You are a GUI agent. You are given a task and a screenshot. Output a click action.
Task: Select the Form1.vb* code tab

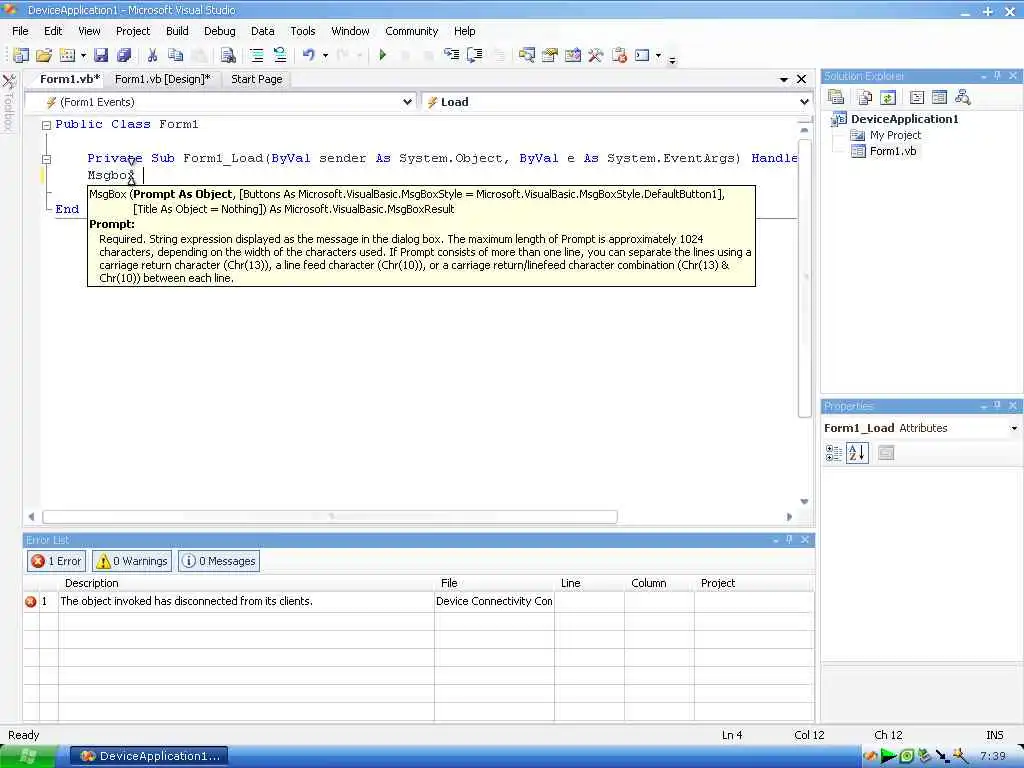(70, 79)
